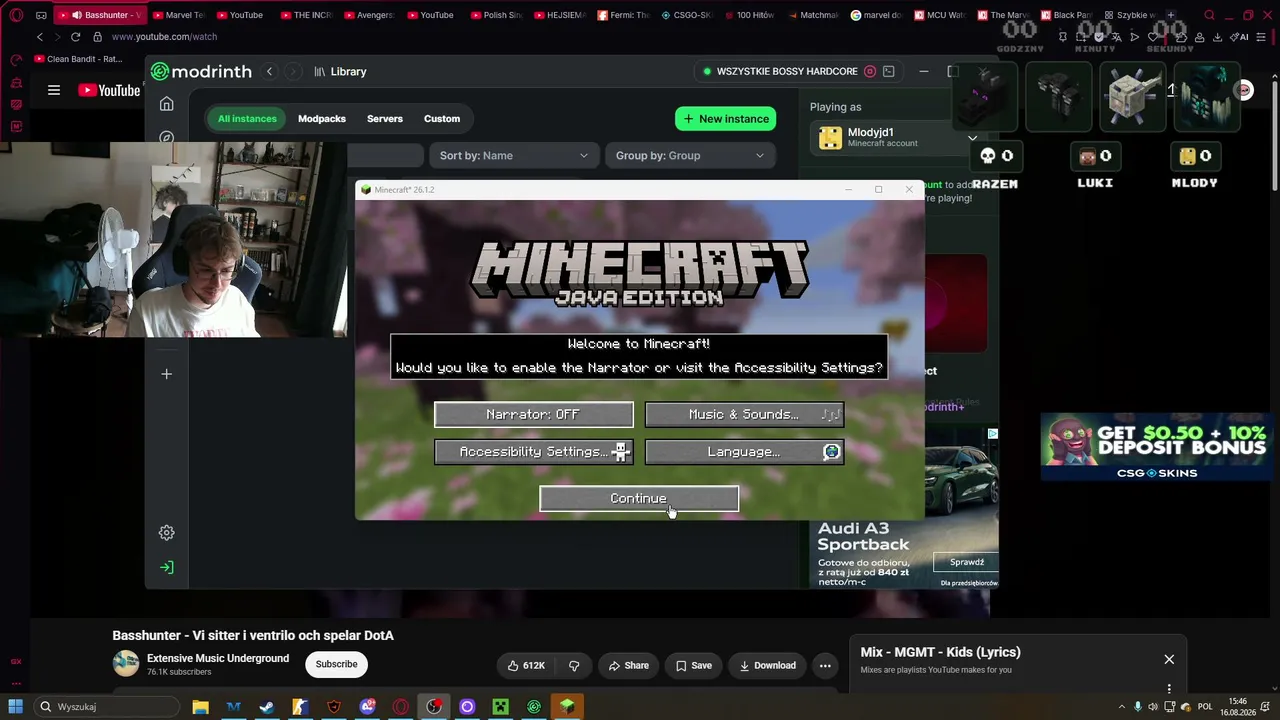Open the Clean Bandit bookmark
This screenshot has width=1280, height=720.
pyautogui.click(x=78, y=59)
